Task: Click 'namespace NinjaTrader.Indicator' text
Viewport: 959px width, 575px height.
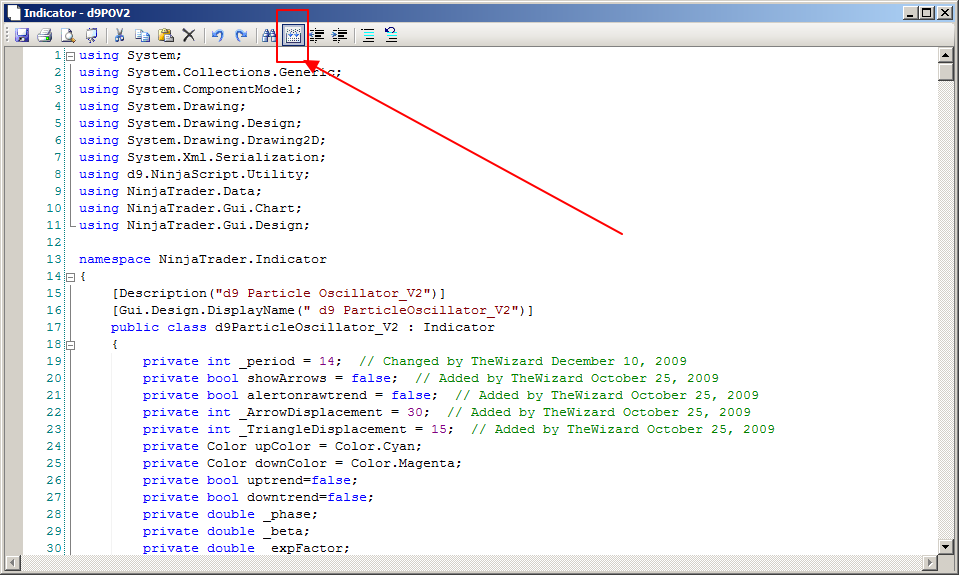Action: click(x=202, y=259)
